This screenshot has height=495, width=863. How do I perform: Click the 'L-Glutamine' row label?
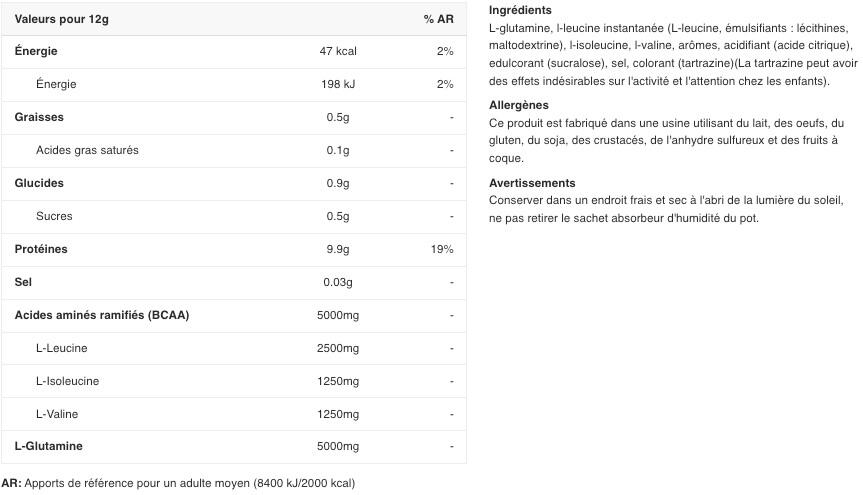point(49,446)
